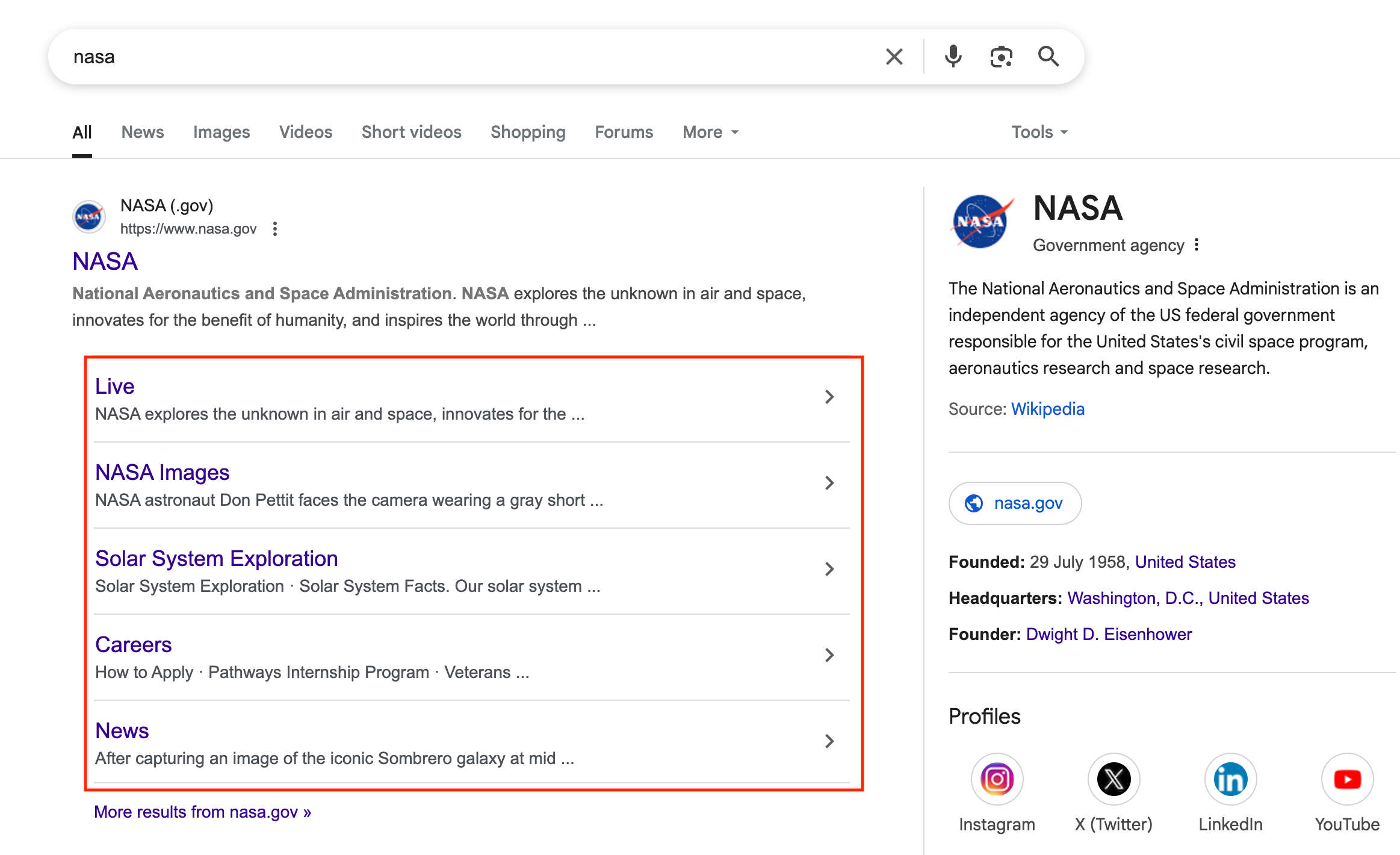Open the Wikipedia source link
Screen dimensions: 1400x855
[x=1048, y=409]
